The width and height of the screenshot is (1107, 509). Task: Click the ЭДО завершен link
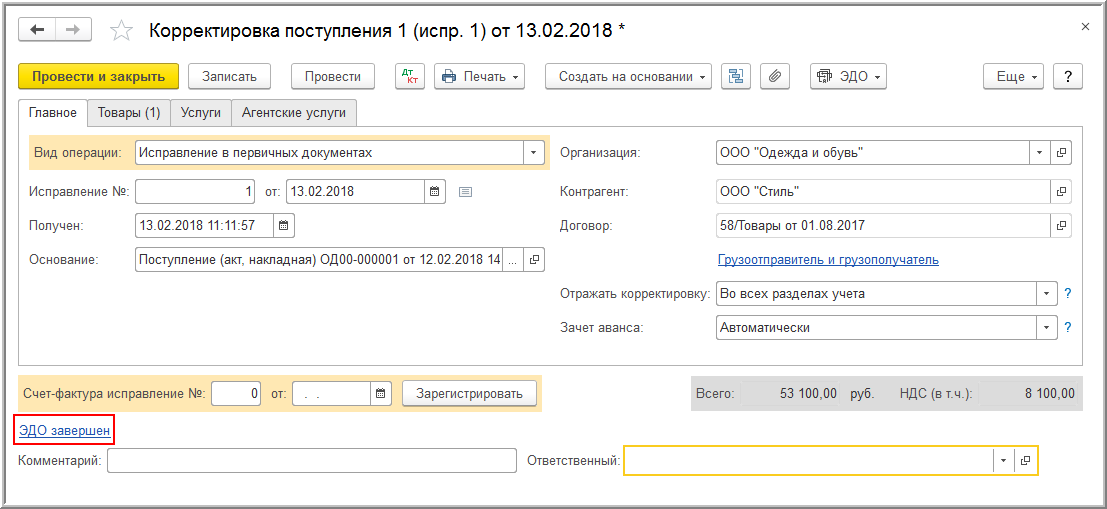tap(63, 431)
